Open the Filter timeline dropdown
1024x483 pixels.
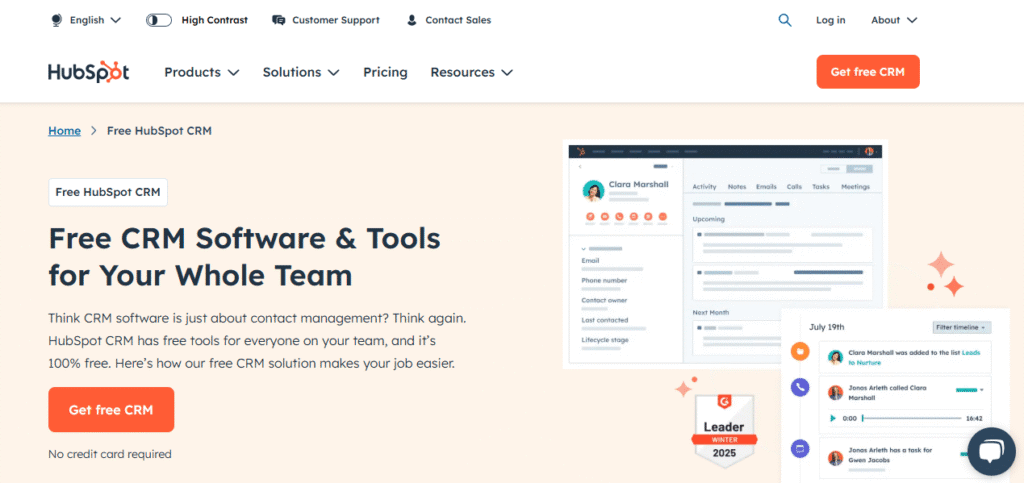[962, 328]
